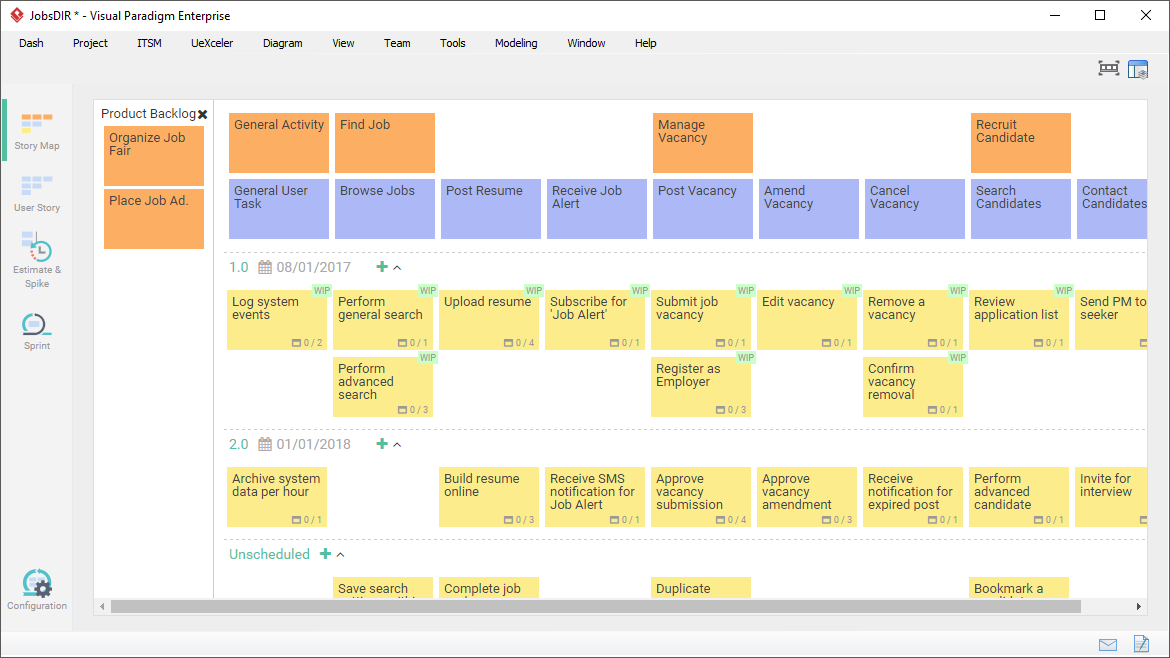Open the Story Map view in sidebar
Image resolution: width=1170 pixels, height=658 pixels.
point(37,131)
